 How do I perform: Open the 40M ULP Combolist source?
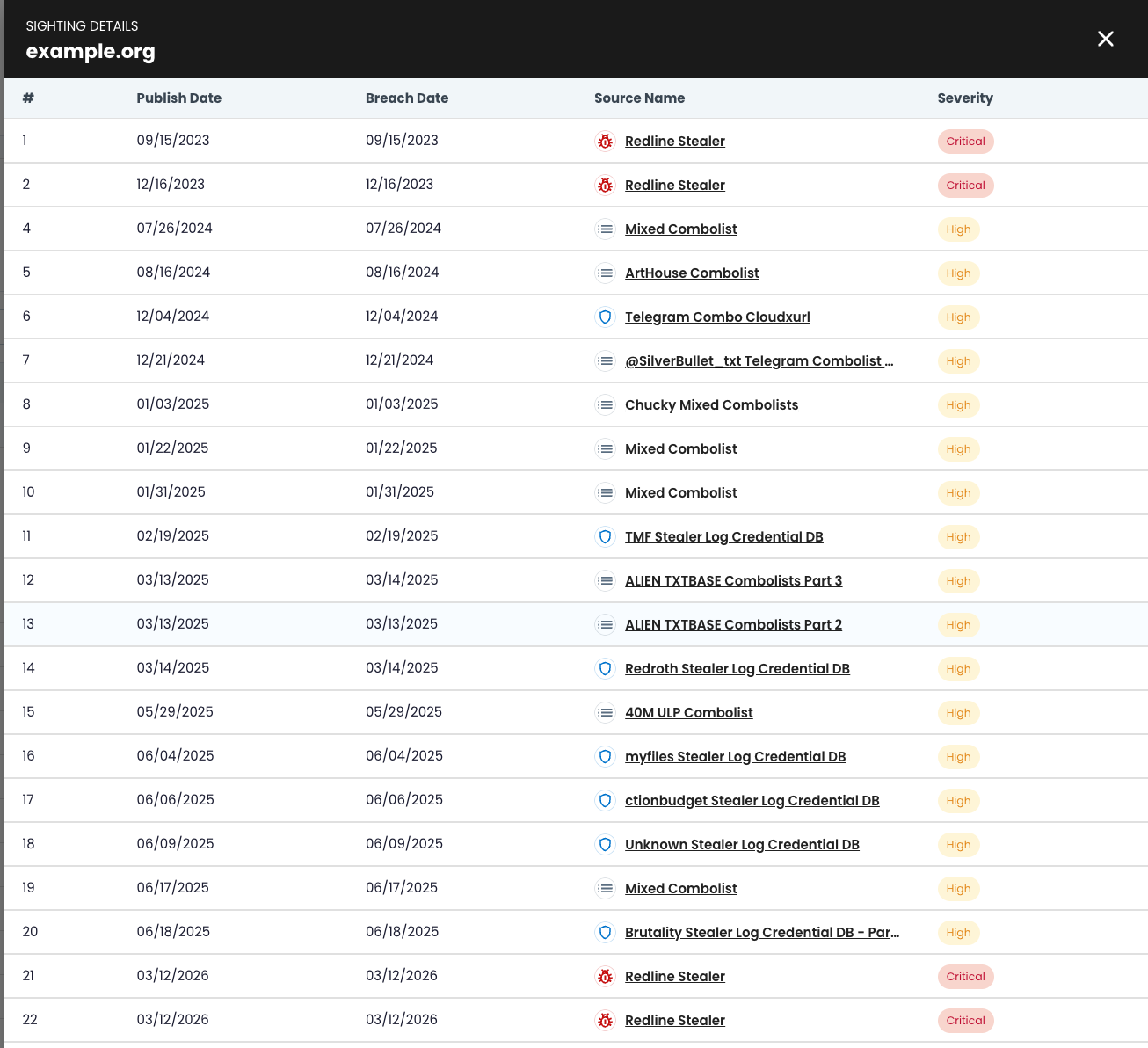pyautogui.click(x=689, y=712)
